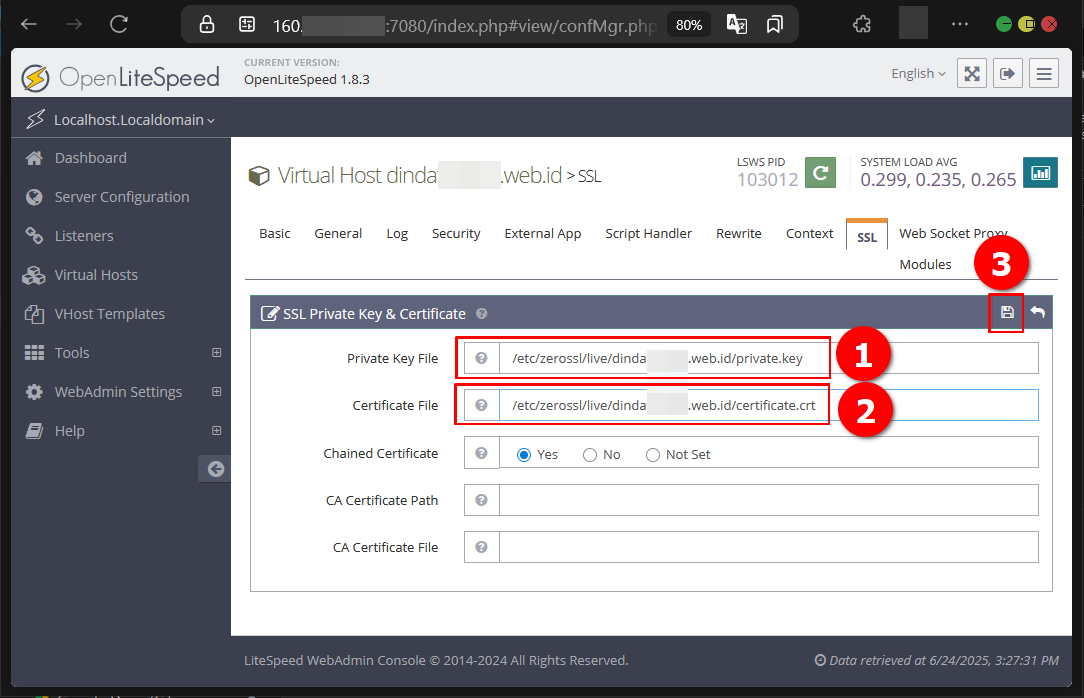Click help icon next to SSL Private Key title

(x=482, y=314)
